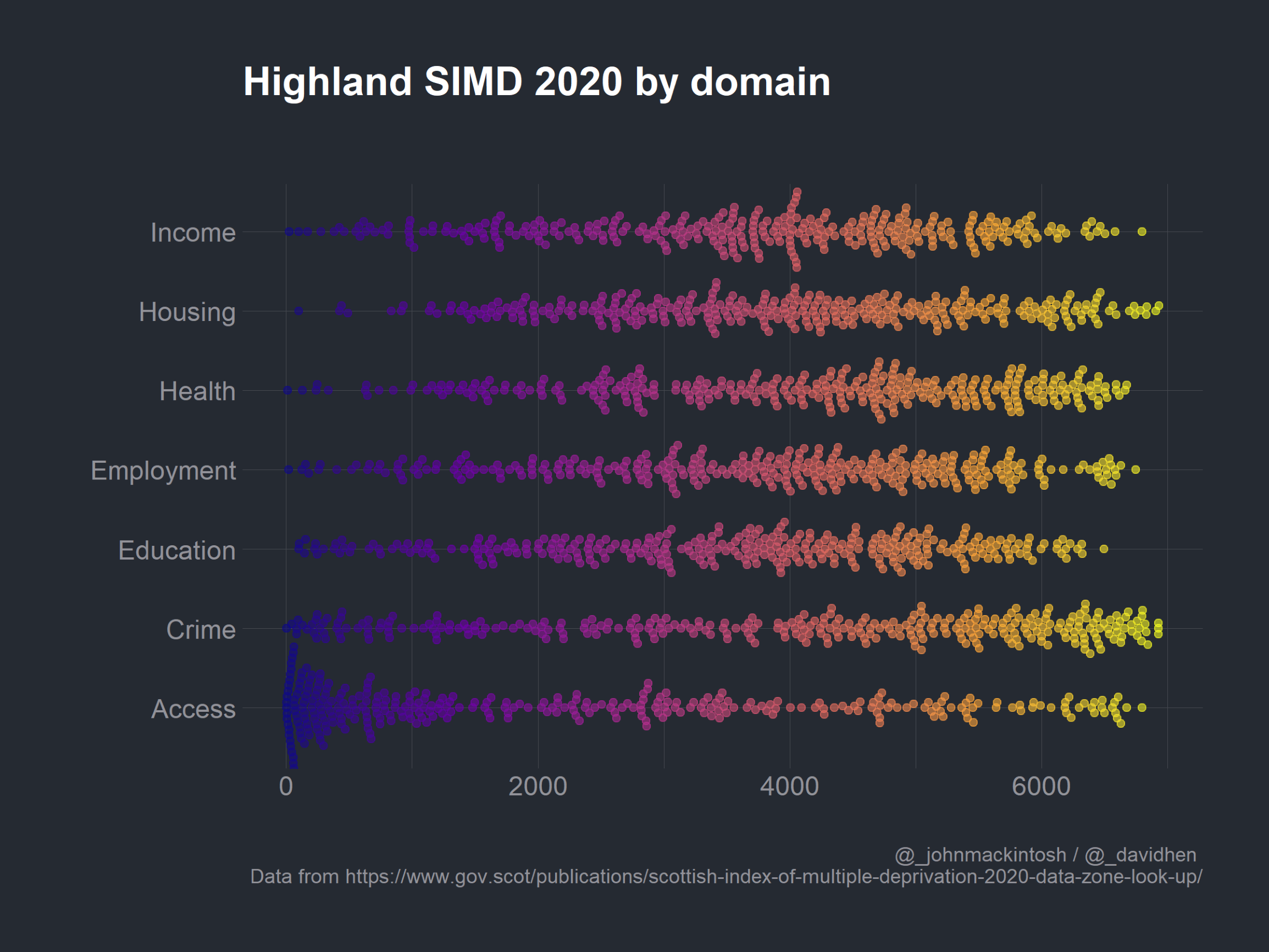This screenshot has height=952, width=1269.
Task: Click the 4000 tick label on x-axis
Action: [x=789, y=786]
